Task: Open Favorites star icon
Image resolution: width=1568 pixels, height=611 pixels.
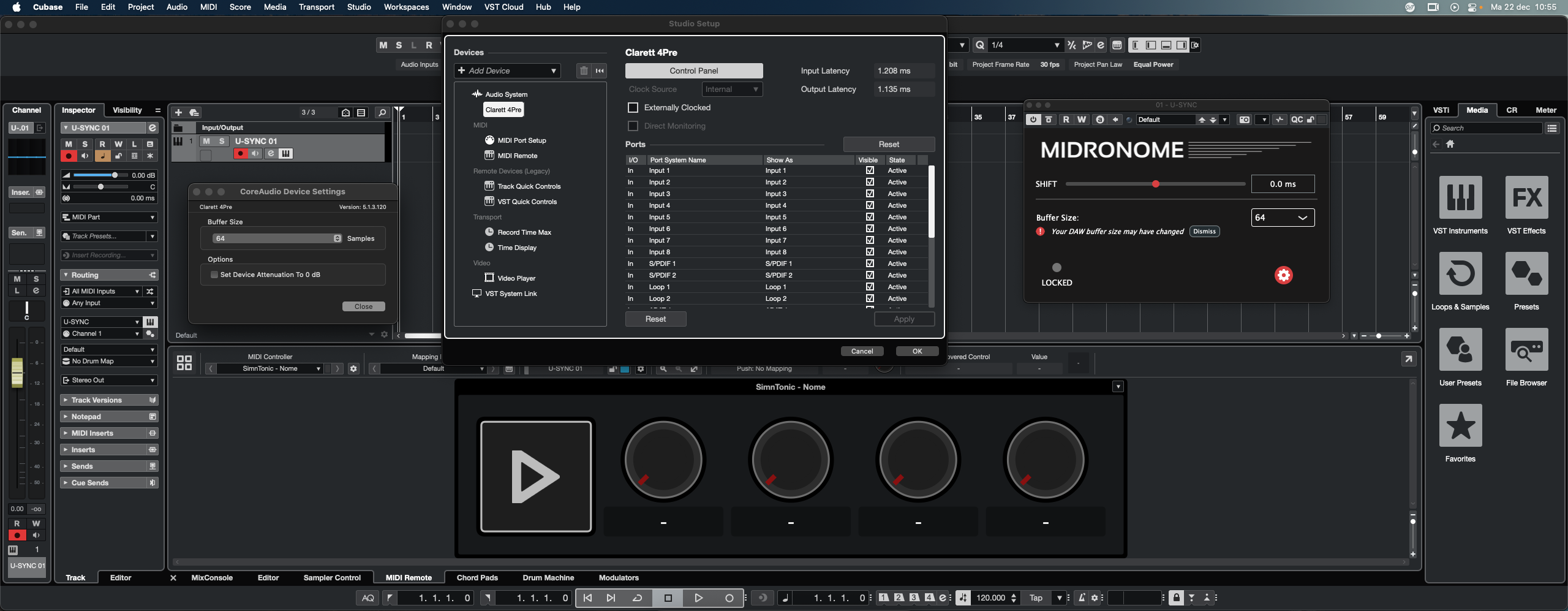Action: (x=1460, y=426)
